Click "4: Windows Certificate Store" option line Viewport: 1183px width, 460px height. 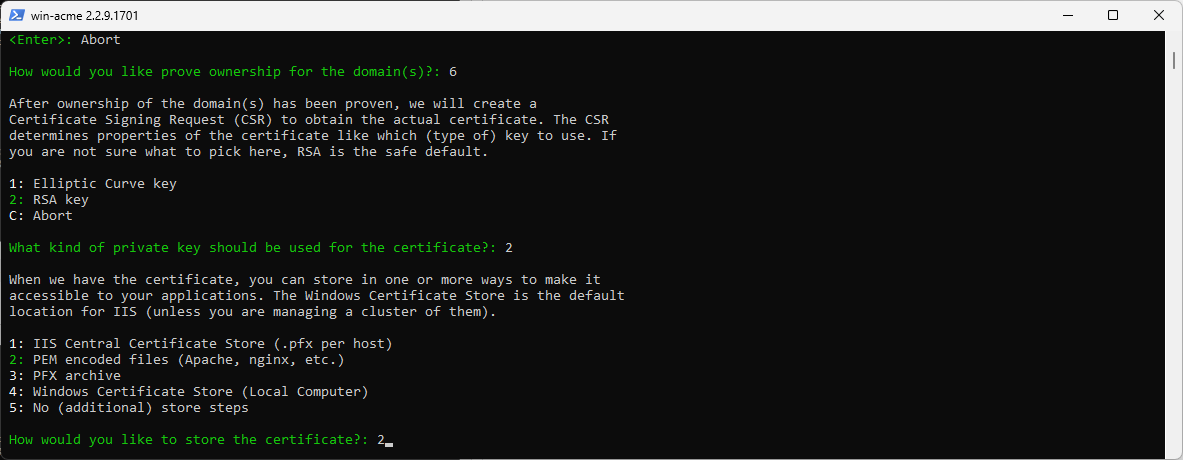tap(189, 391)
